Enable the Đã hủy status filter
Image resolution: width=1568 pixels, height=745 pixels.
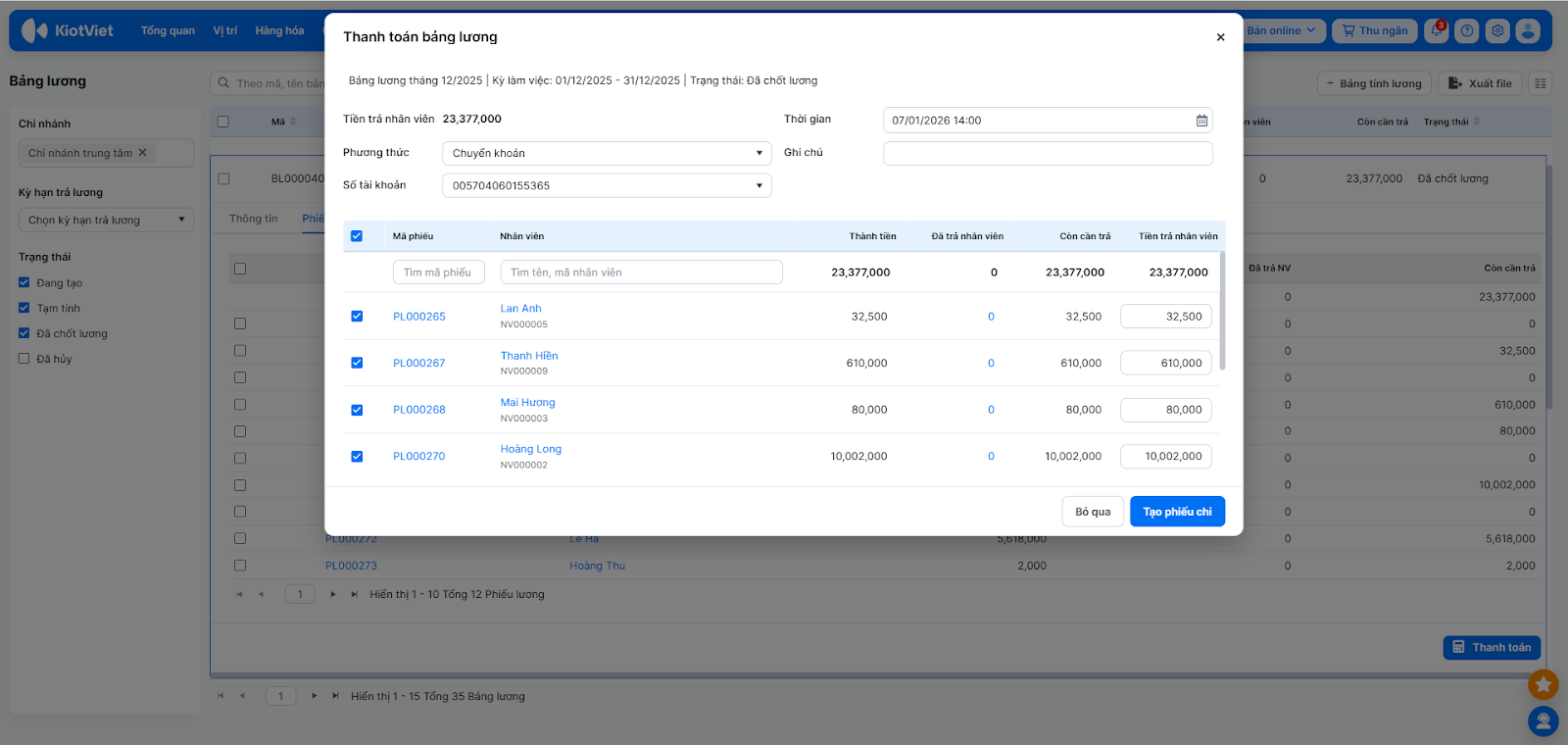[24, 359]
